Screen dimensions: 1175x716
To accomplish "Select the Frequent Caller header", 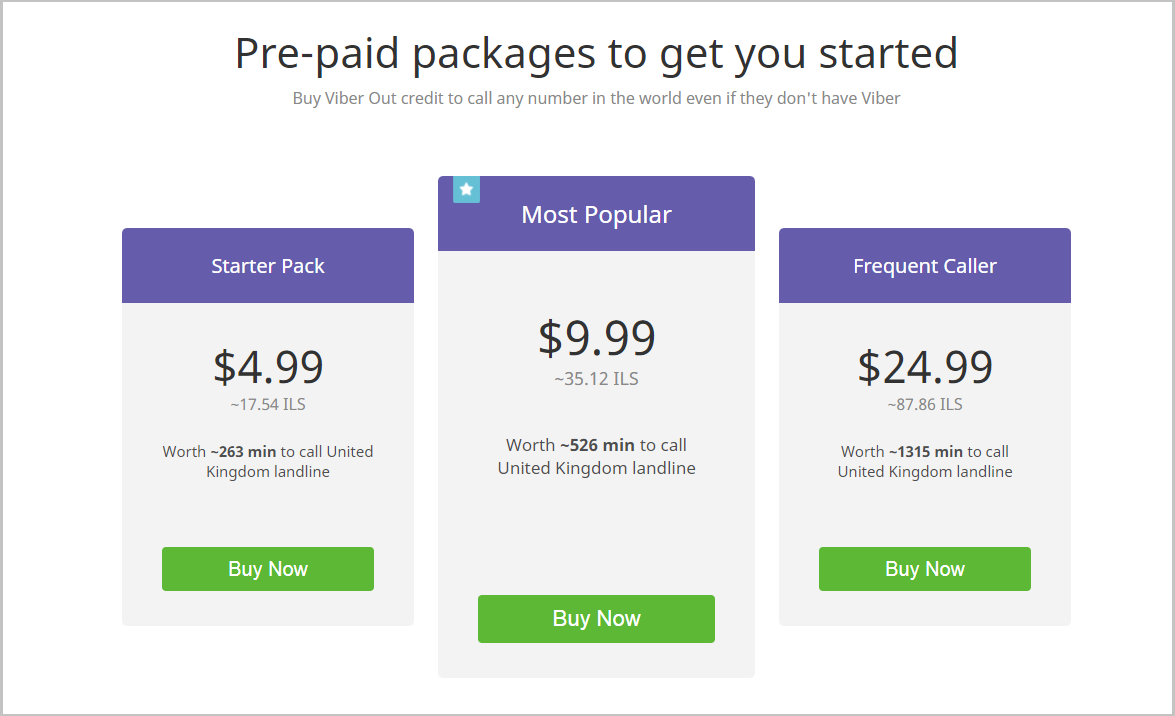I will coord(924,266).
